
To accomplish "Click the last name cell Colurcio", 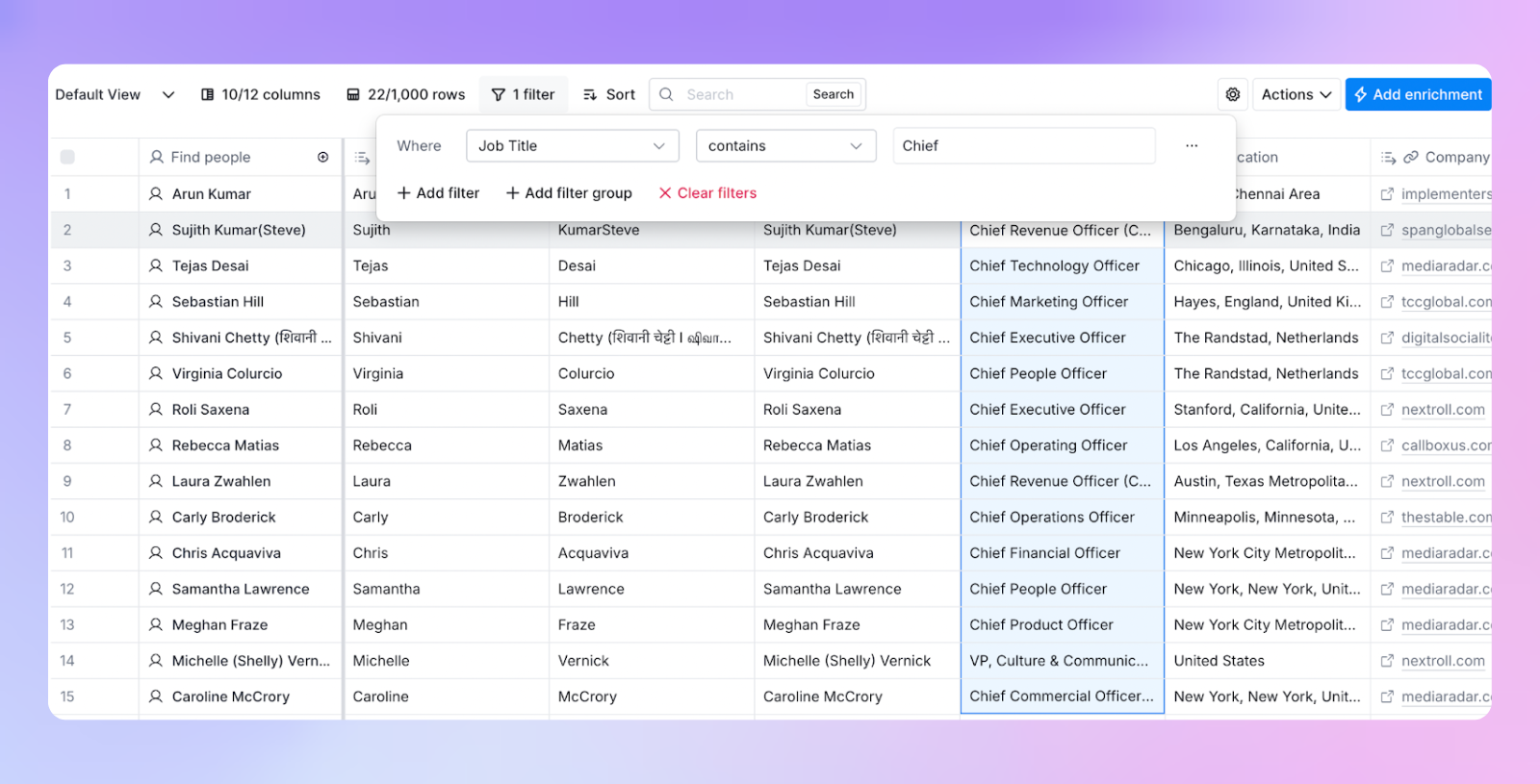I will click(x=652, y=373).
